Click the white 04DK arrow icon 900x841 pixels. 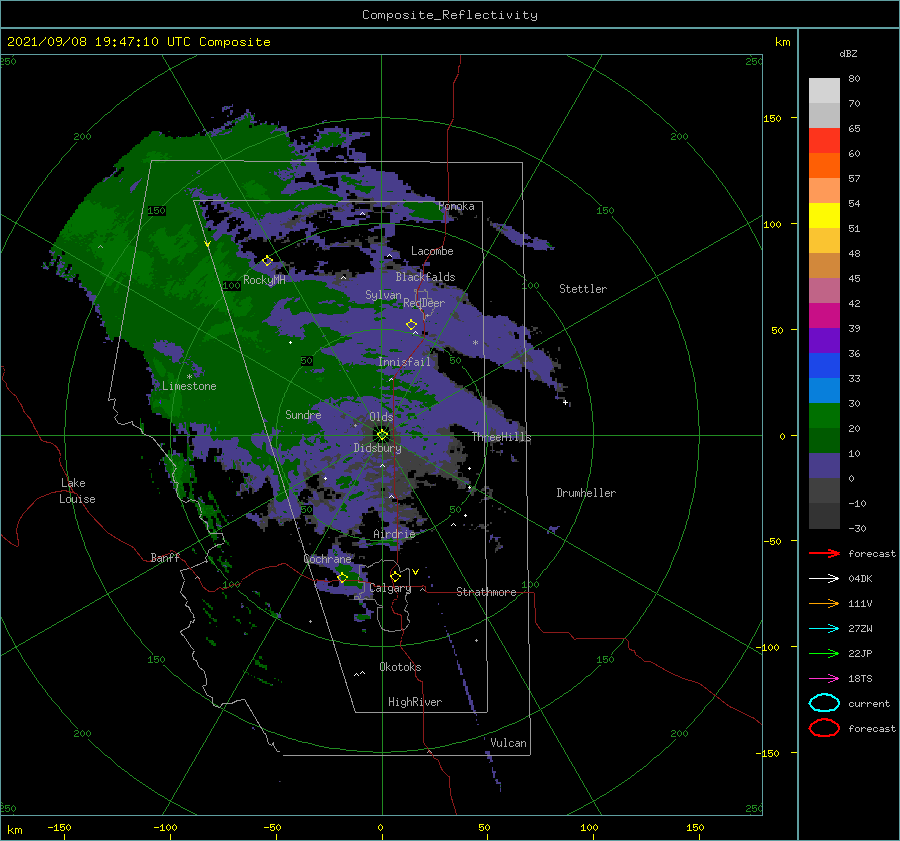pyautogui.click(x=824, y=579)
